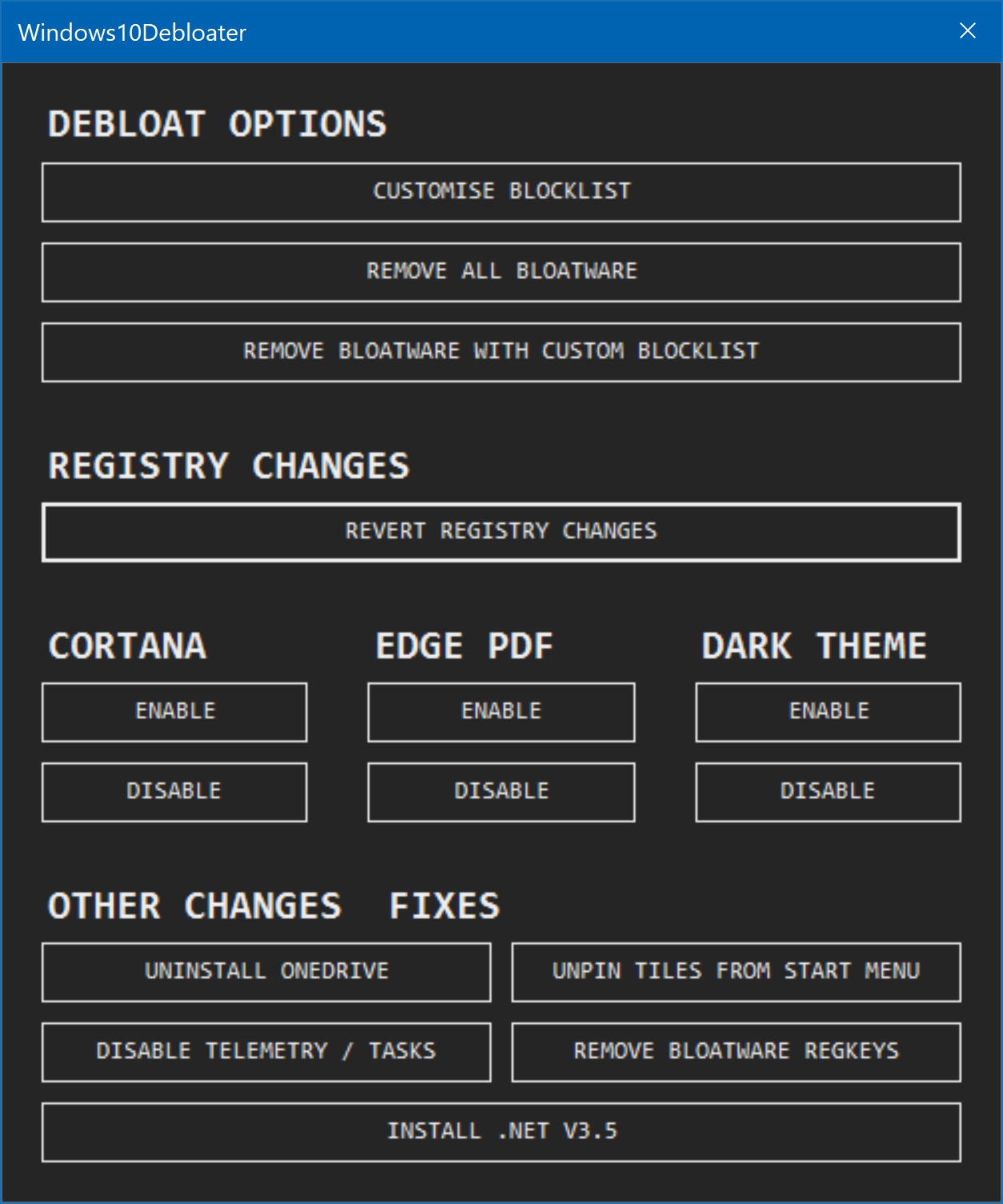Click the Registry Changes heading
The width and height of the screenshot is (1003, 1204).
(x=229, y=466)
